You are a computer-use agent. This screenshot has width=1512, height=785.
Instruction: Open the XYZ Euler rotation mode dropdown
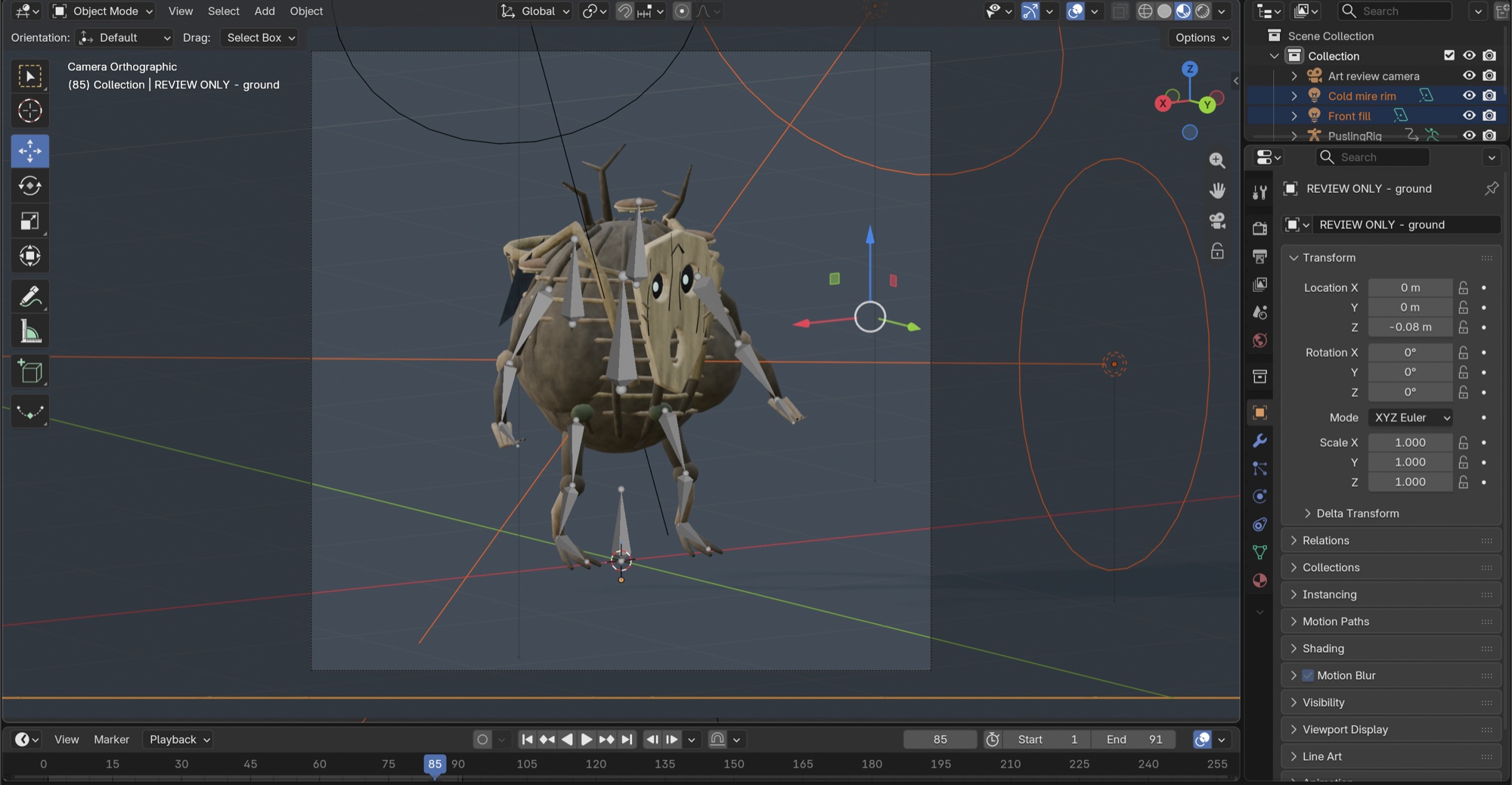point(1411,417)
